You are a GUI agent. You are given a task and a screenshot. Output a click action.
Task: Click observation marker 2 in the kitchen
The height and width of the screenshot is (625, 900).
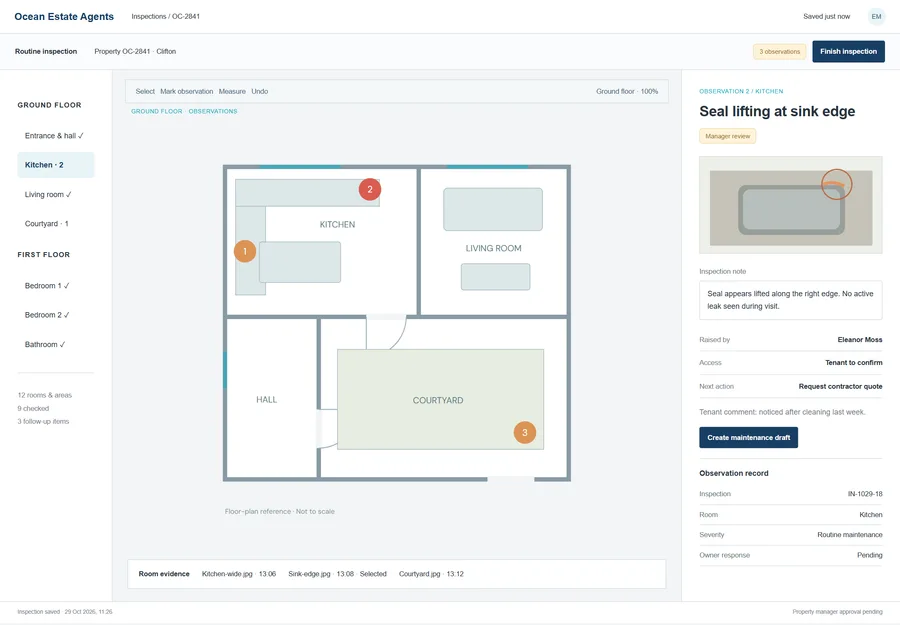point(370,189)
